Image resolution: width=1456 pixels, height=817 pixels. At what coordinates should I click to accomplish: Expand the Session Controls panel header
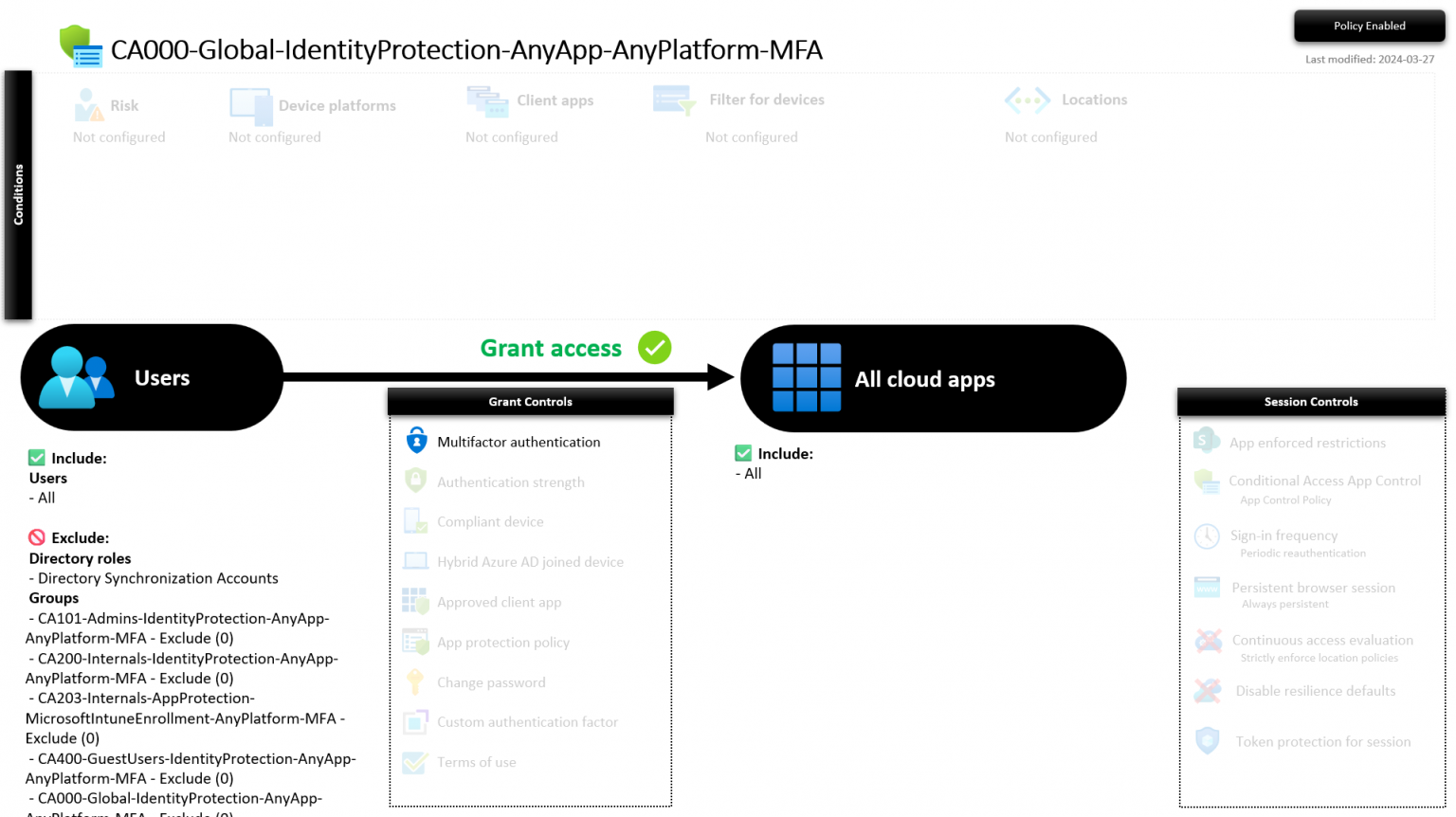1310,401
